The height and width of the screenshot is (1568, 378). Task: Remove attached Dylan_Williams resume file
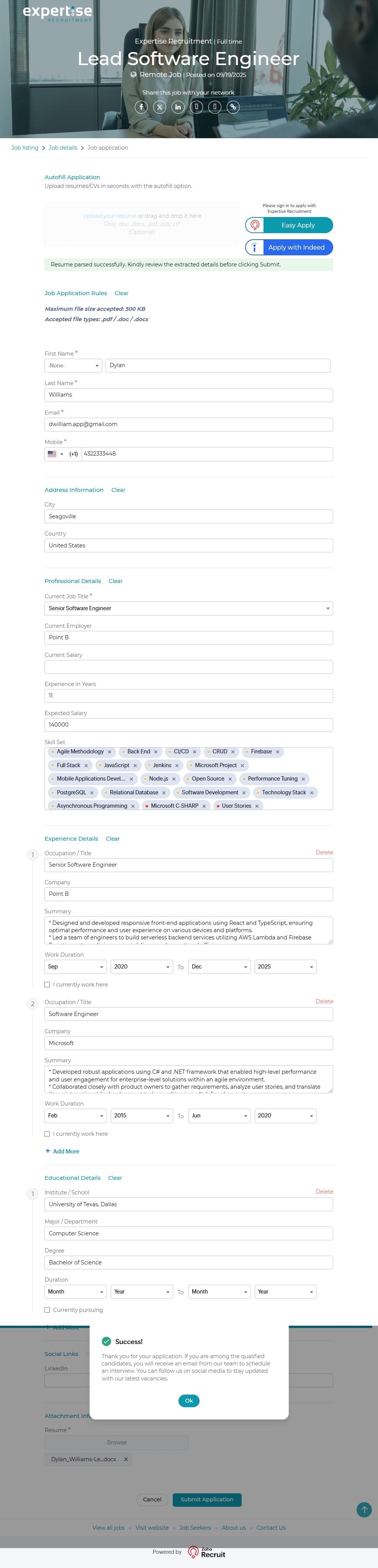(x=126, y=1459)
